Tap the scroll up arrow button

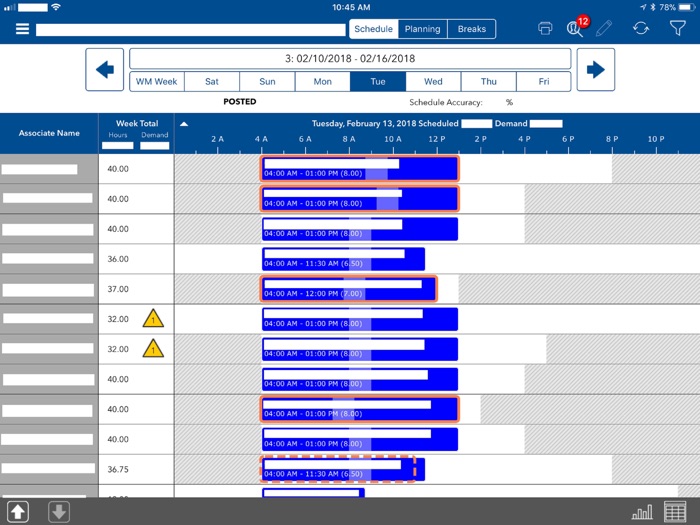(19, 512)
